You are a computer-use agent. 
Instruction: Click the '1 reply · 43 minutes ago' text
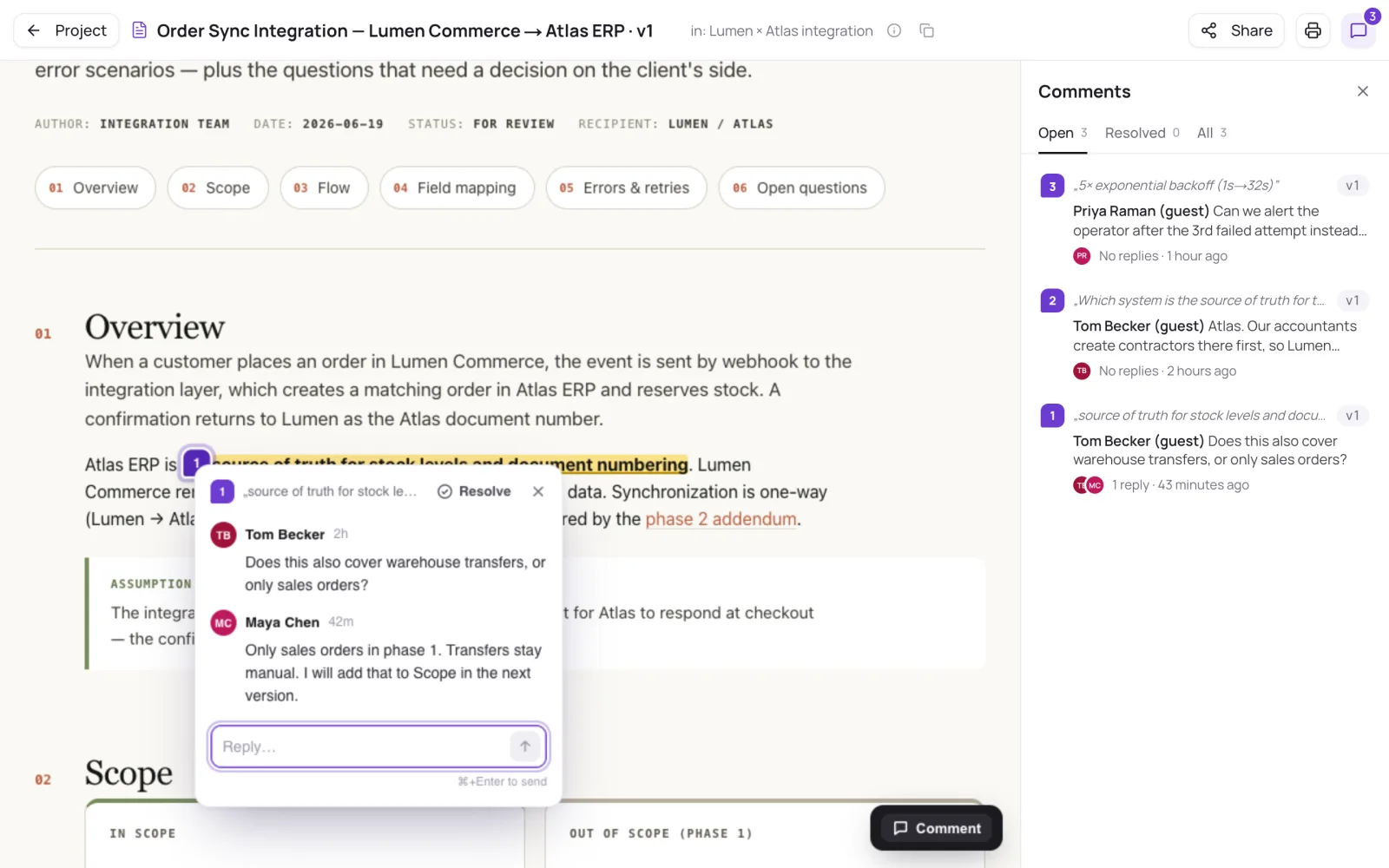click(x=1180, y=485)
